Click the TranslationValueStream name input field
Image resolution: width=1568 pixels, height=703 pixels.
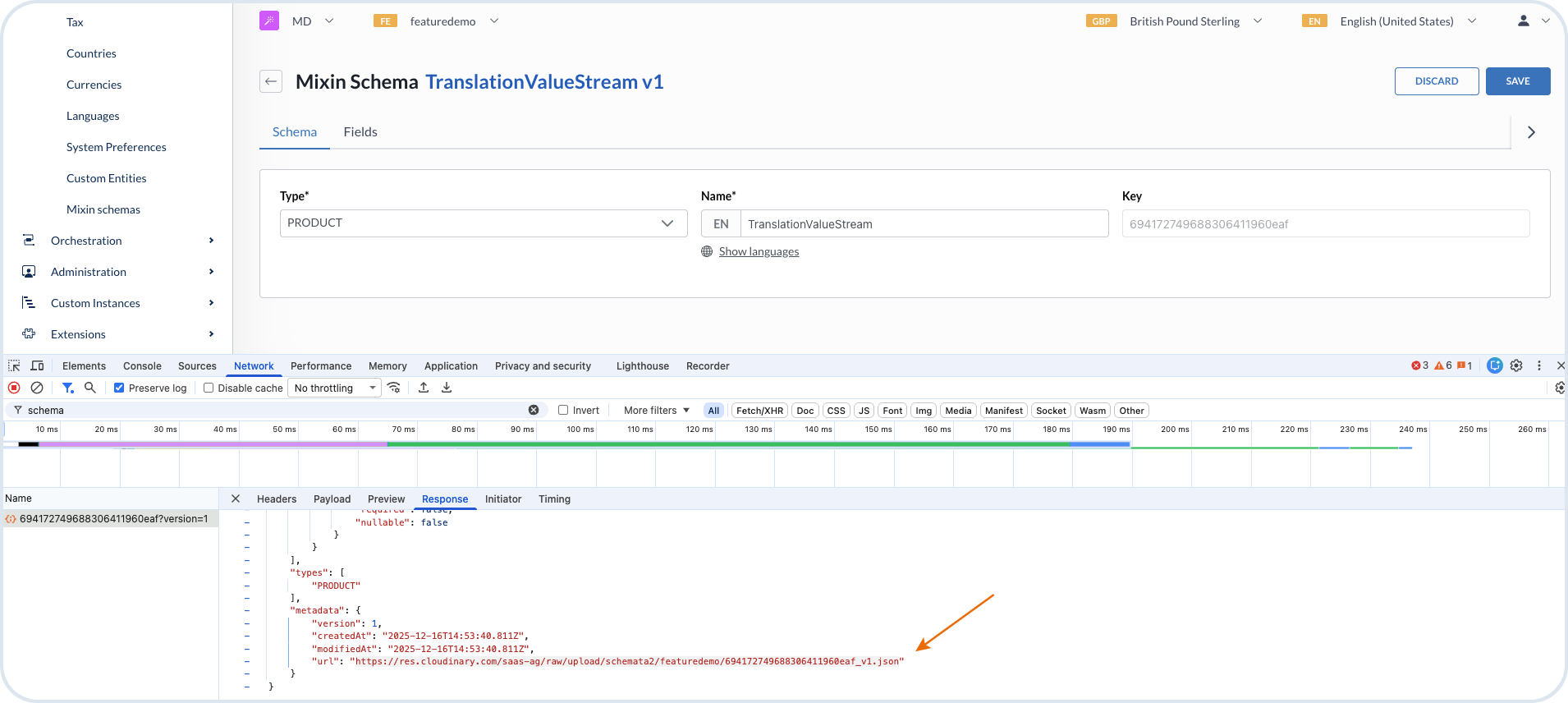click(x=924, y=224)
